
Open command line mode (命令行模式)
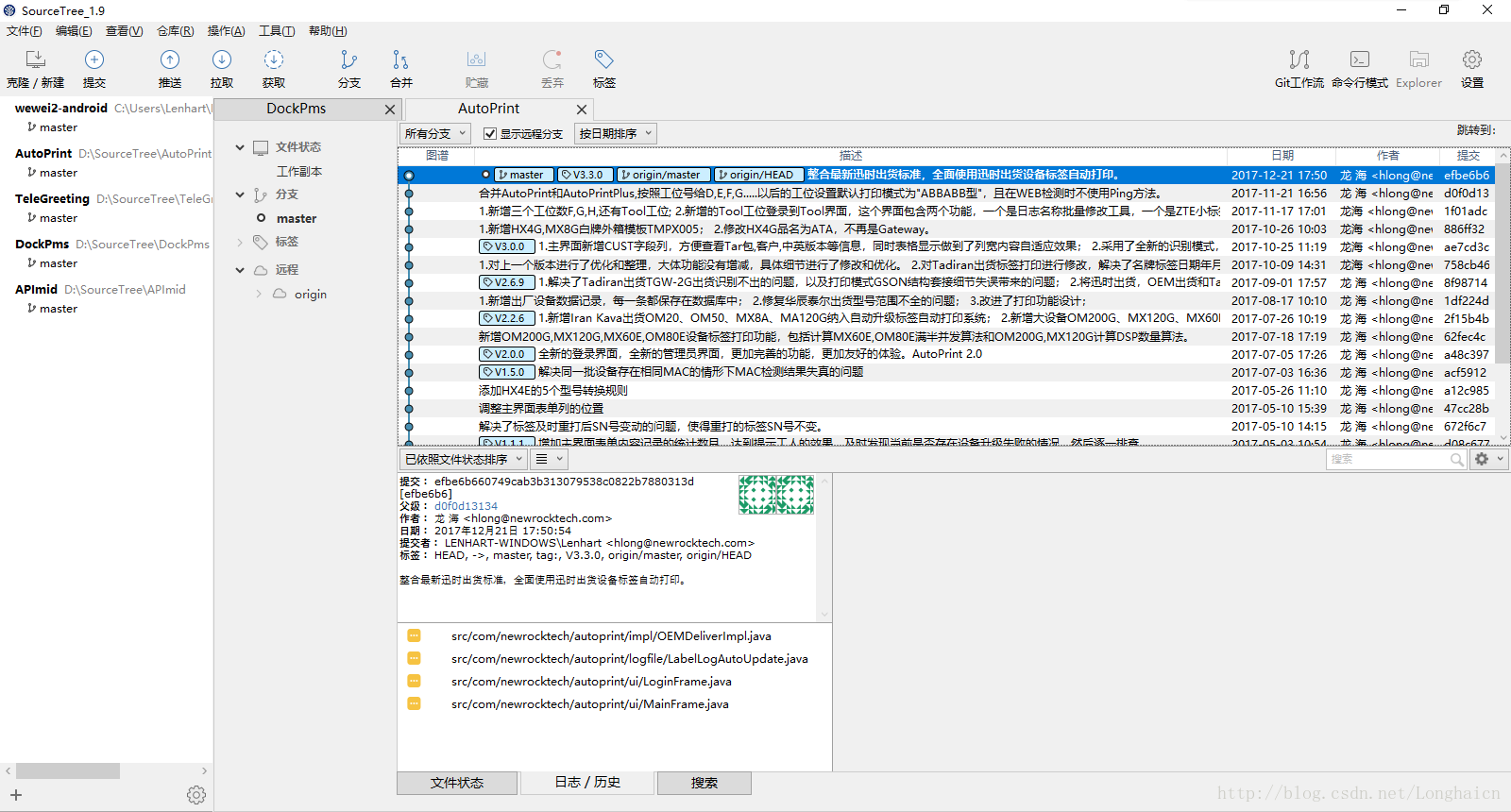pos(1360,60)
